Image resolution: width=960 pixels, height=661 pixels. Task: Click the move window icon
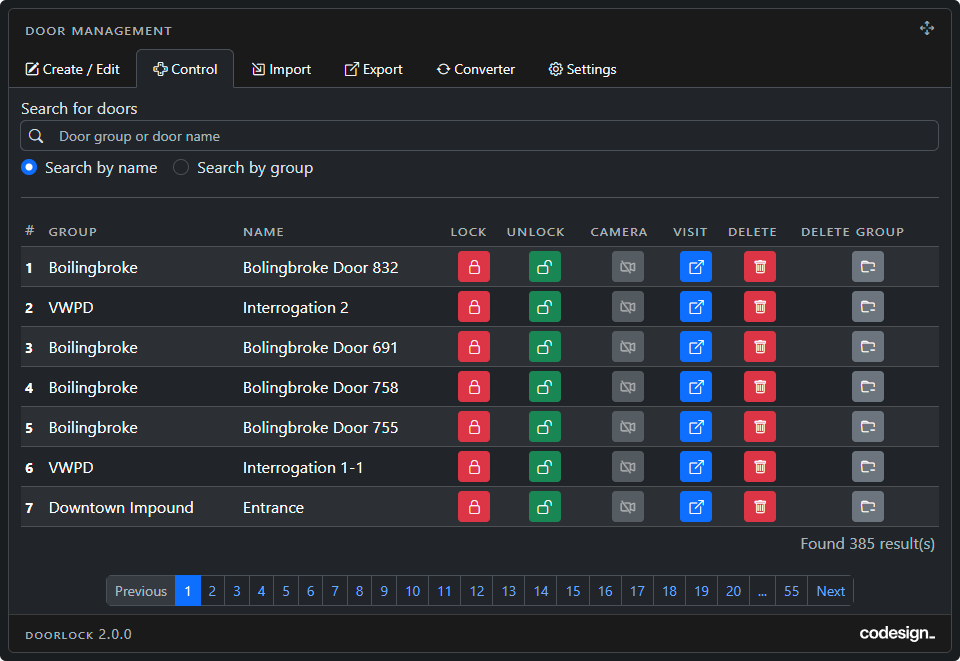pyautogui.click(x=927, y=29)
